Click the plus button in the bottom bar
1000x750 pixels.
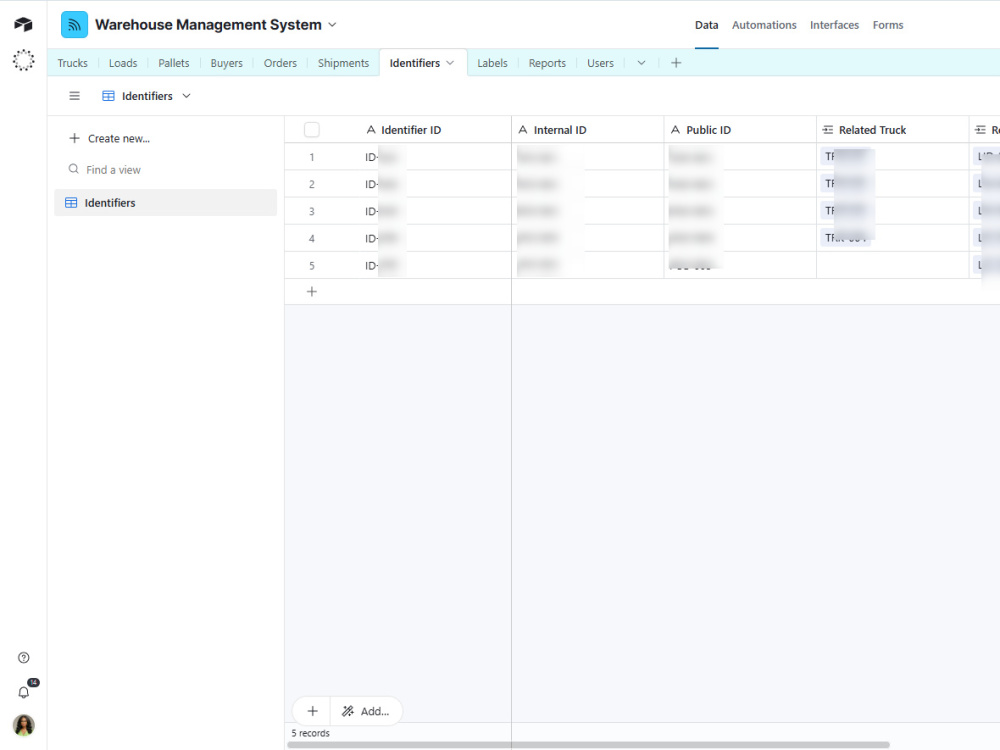[312, 711]
